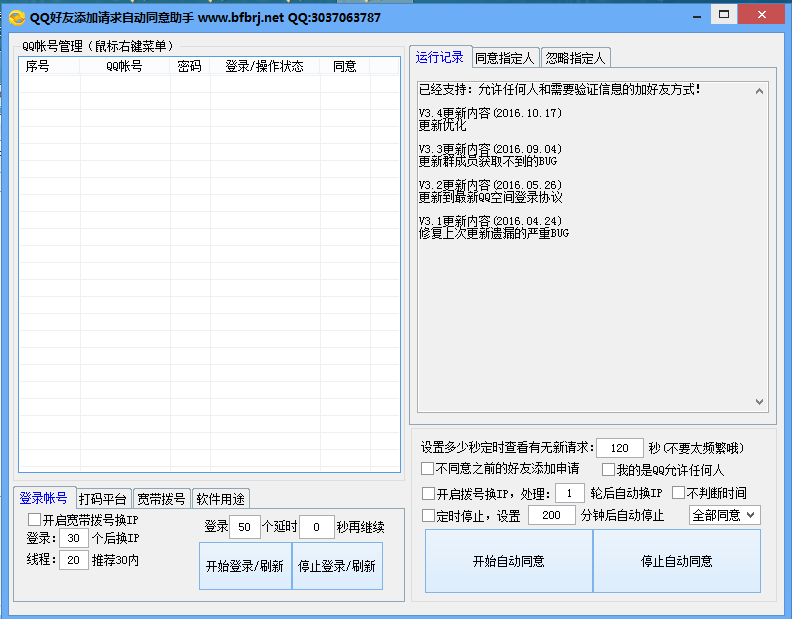Viewport: 792px width, 619px height.
Task: Click the auto-stop minutes field showing 200
Action: [x=552, y=515]
